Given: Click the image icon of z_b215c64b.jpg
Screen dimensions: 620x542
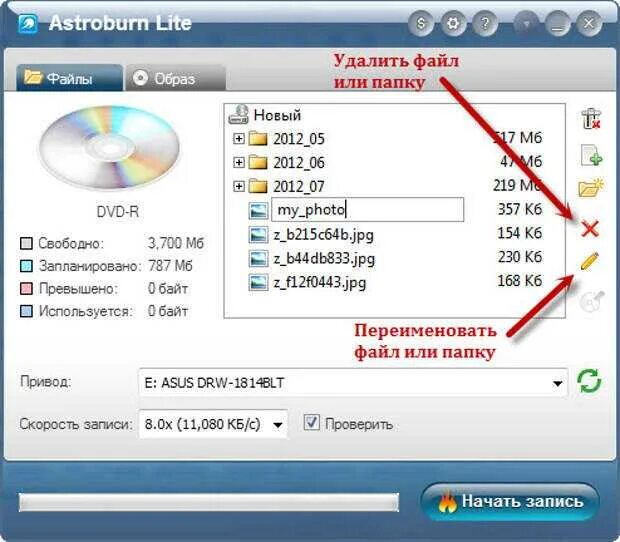Looking at the screenshot, I should click(258, 234).
